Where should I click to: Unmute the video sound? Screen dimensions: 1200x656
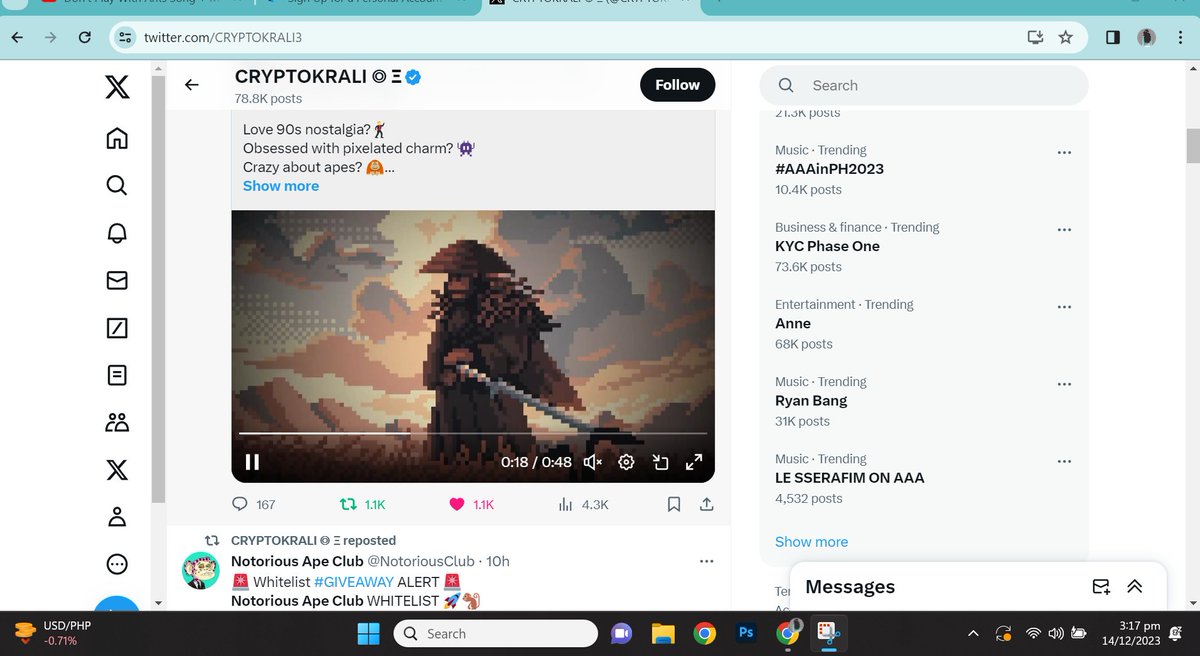pos(592,462)
